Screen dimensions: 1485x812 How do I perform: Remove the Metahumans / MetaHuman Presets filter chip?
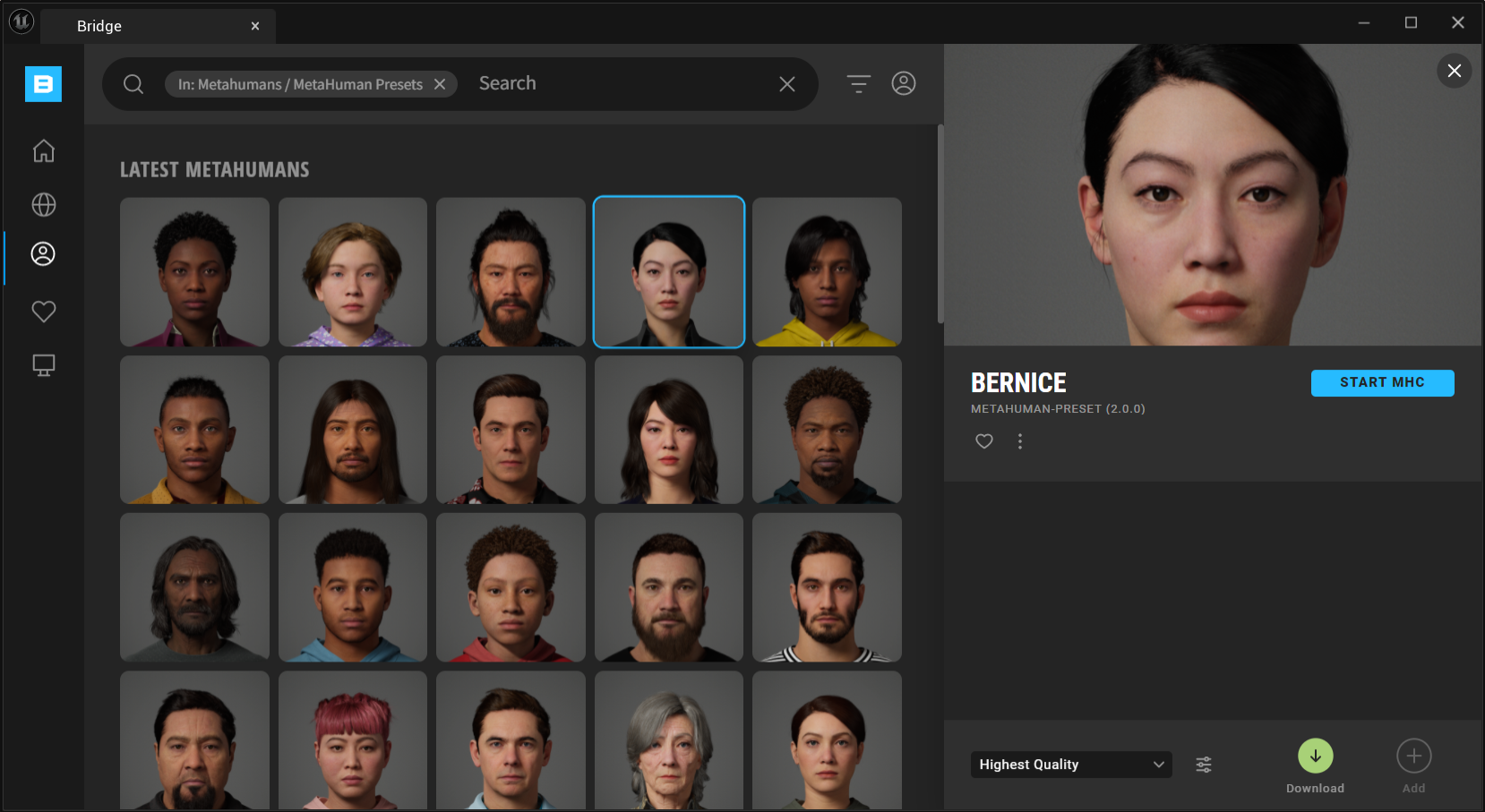point(440,84)
